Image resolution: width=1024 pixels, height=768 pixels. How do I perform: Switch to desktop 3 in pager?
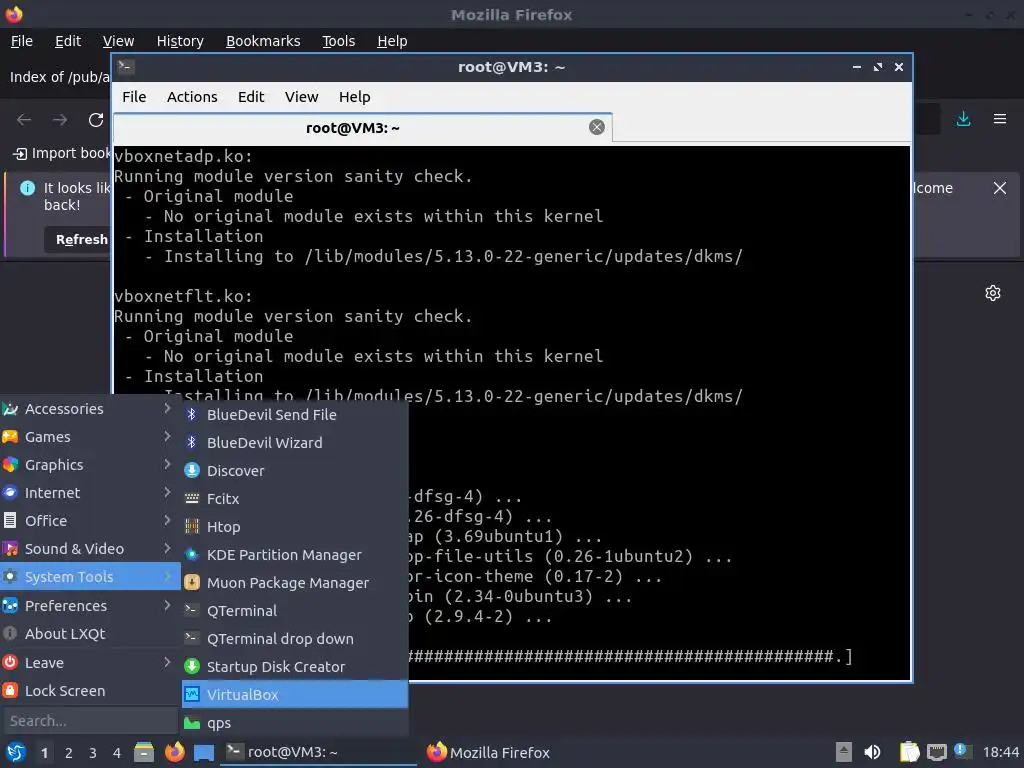click(x=93, y=753)
